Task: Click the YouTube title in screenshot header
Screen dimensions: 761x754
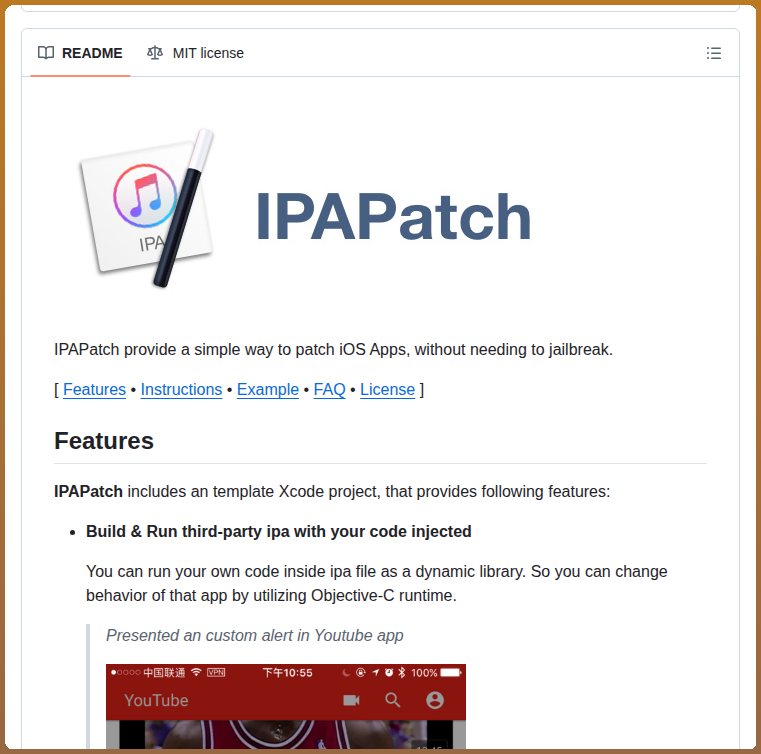Action: click(x=156, y=700)
